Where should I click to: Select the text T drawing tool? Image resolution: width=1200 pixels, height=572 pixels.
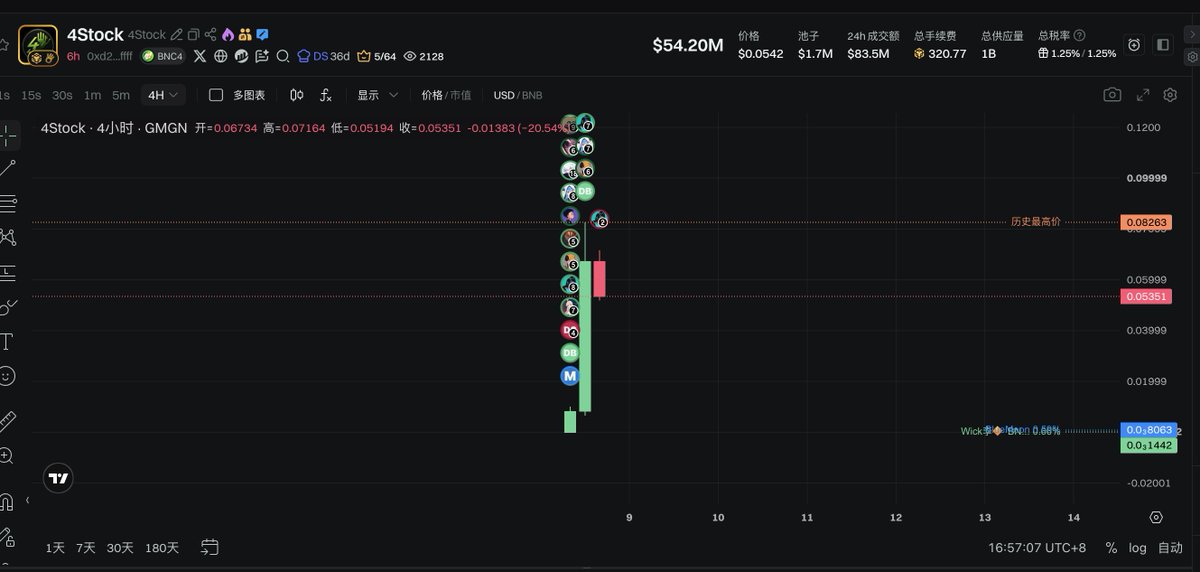coord(7,342)
